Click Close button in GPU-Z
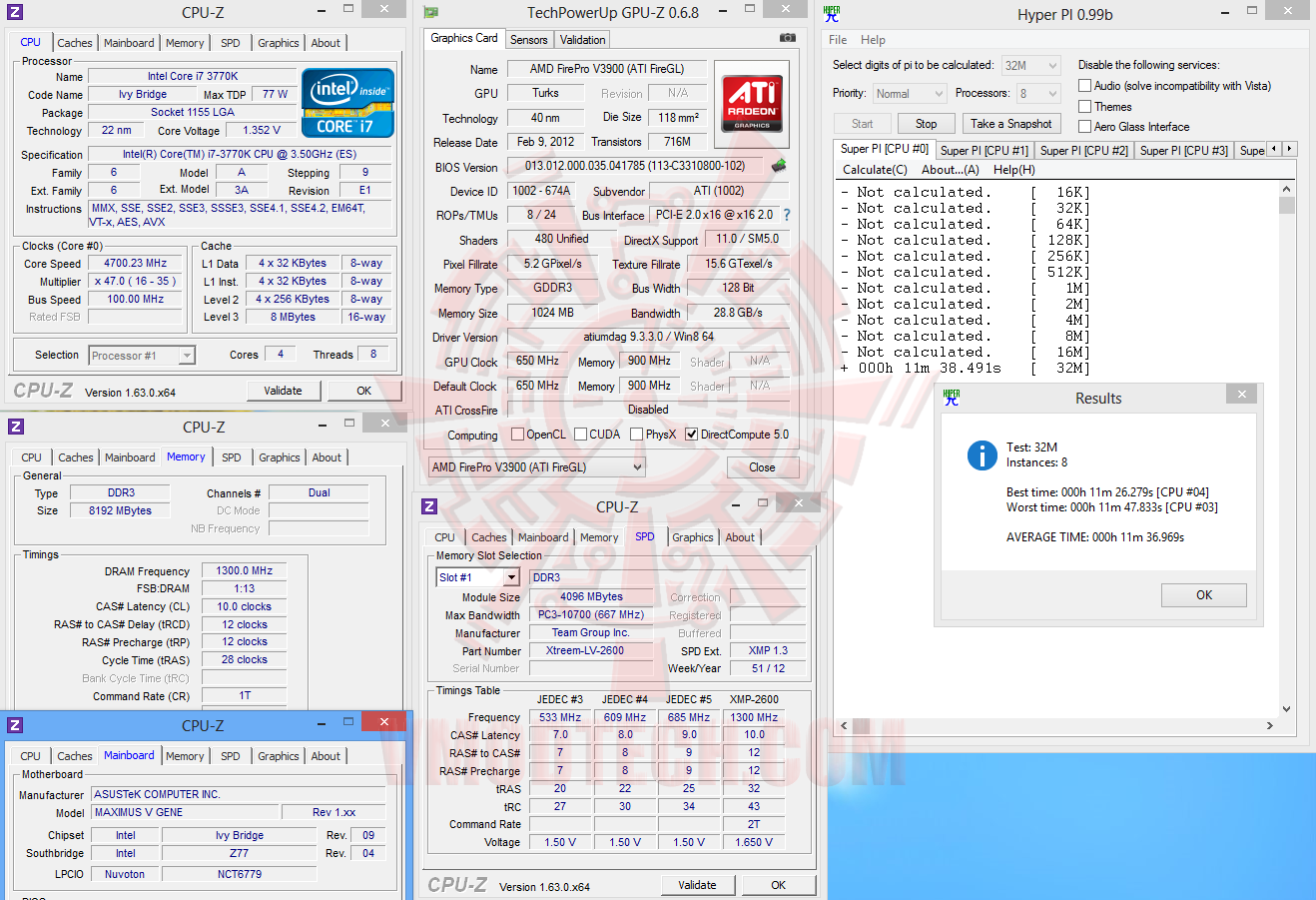Screen dimensions: 1316x900 (762, 467)
